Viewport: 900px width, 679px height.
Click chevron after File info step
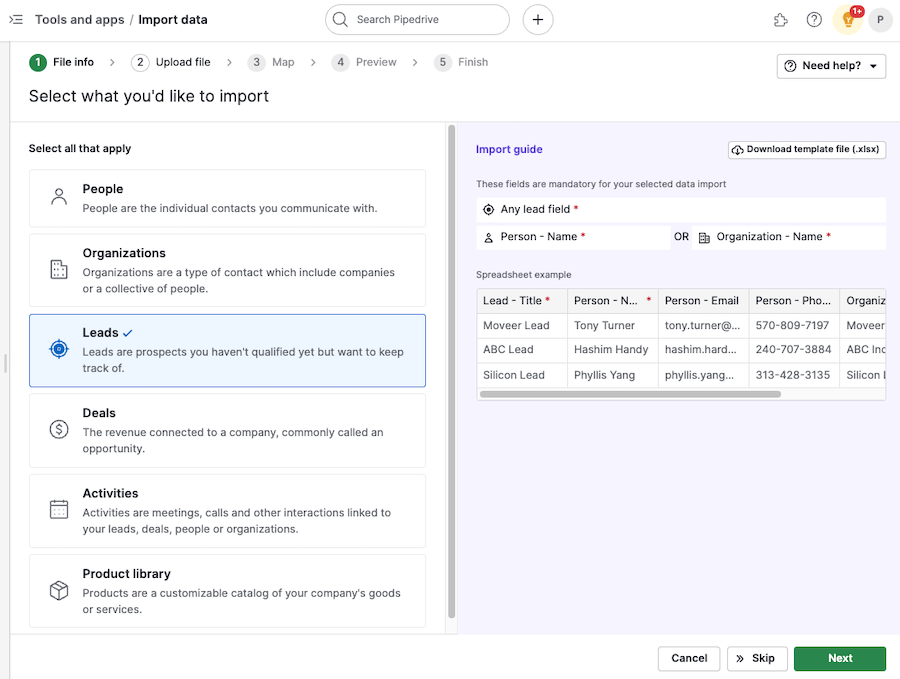point(112,63)
